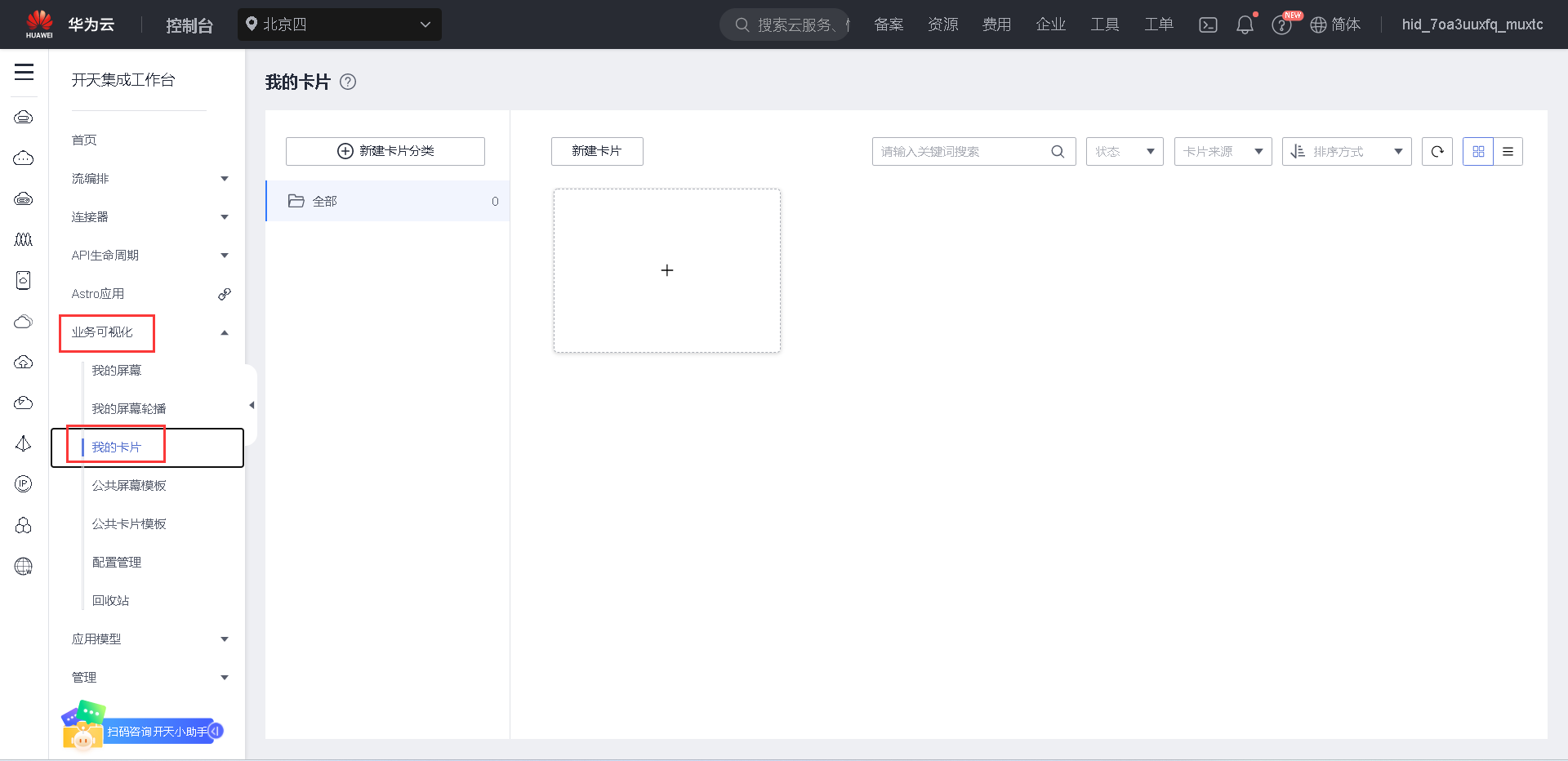
Task: Open 配置管理 submenu item
Action: (x=117, y=563)
